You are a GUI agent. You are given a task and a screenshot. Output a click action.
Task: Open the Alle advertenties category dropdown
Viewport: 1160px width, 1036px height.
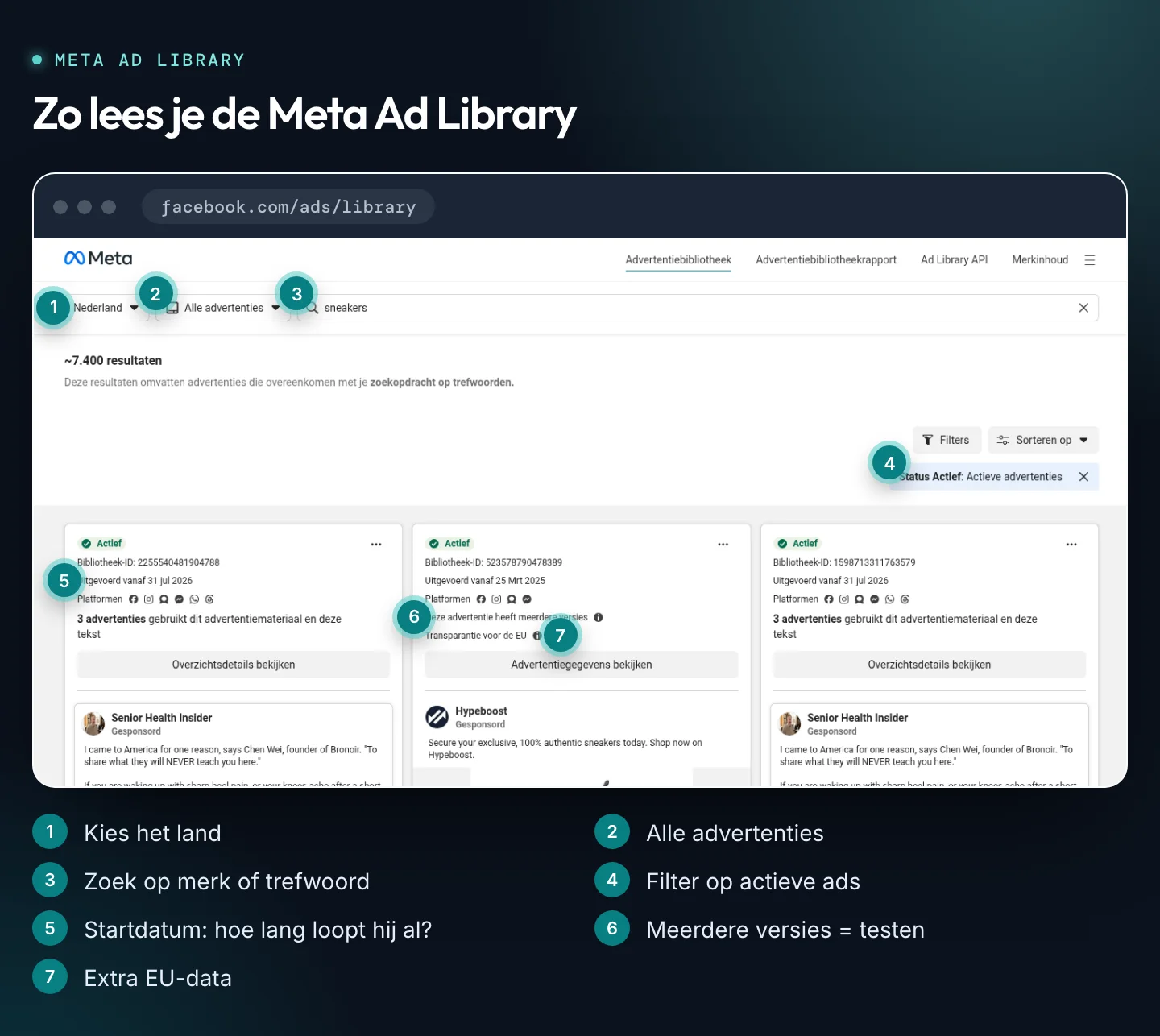coord(223,308)
